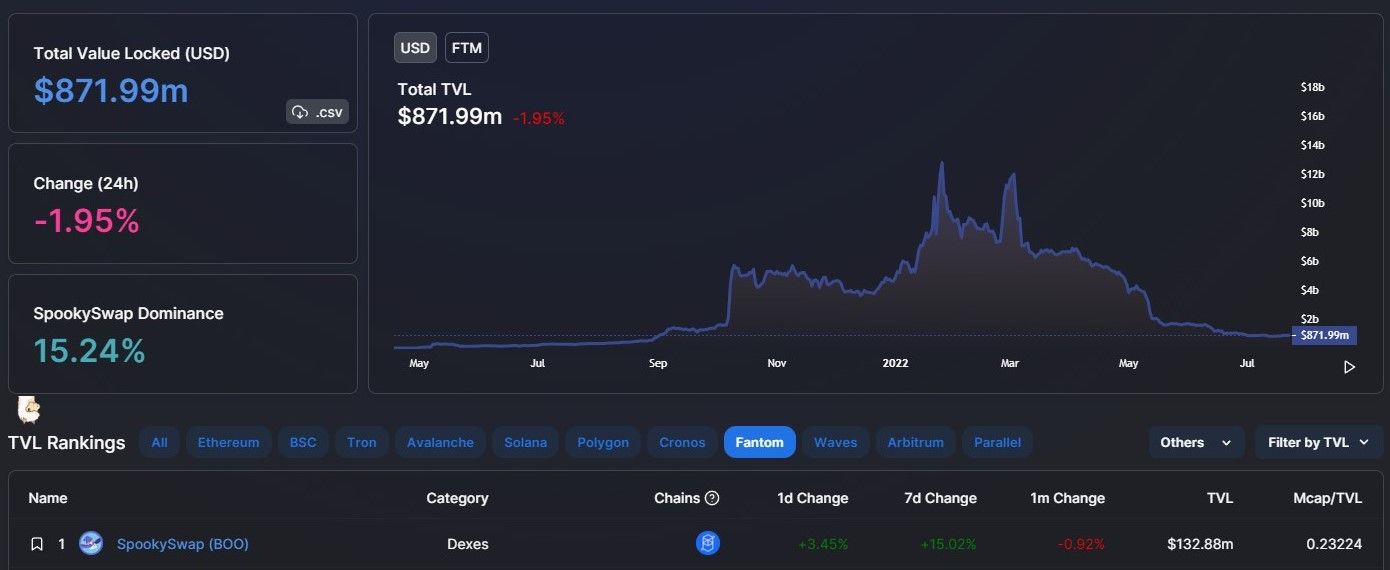Click the +3.45% 1d change value
1390x570 pixels.
click(x=823, y=544)
